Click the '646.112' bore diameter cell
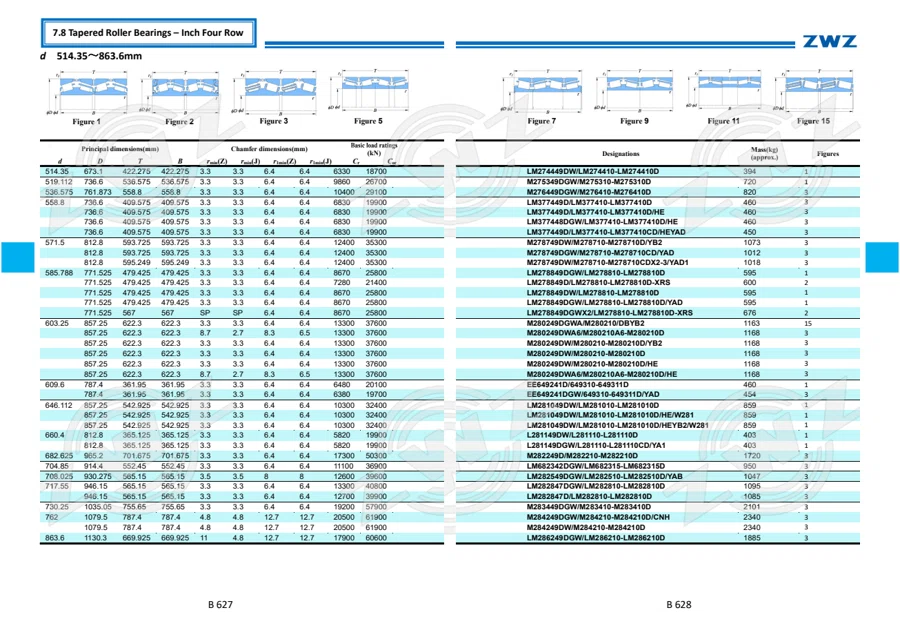 coord(59,405)
